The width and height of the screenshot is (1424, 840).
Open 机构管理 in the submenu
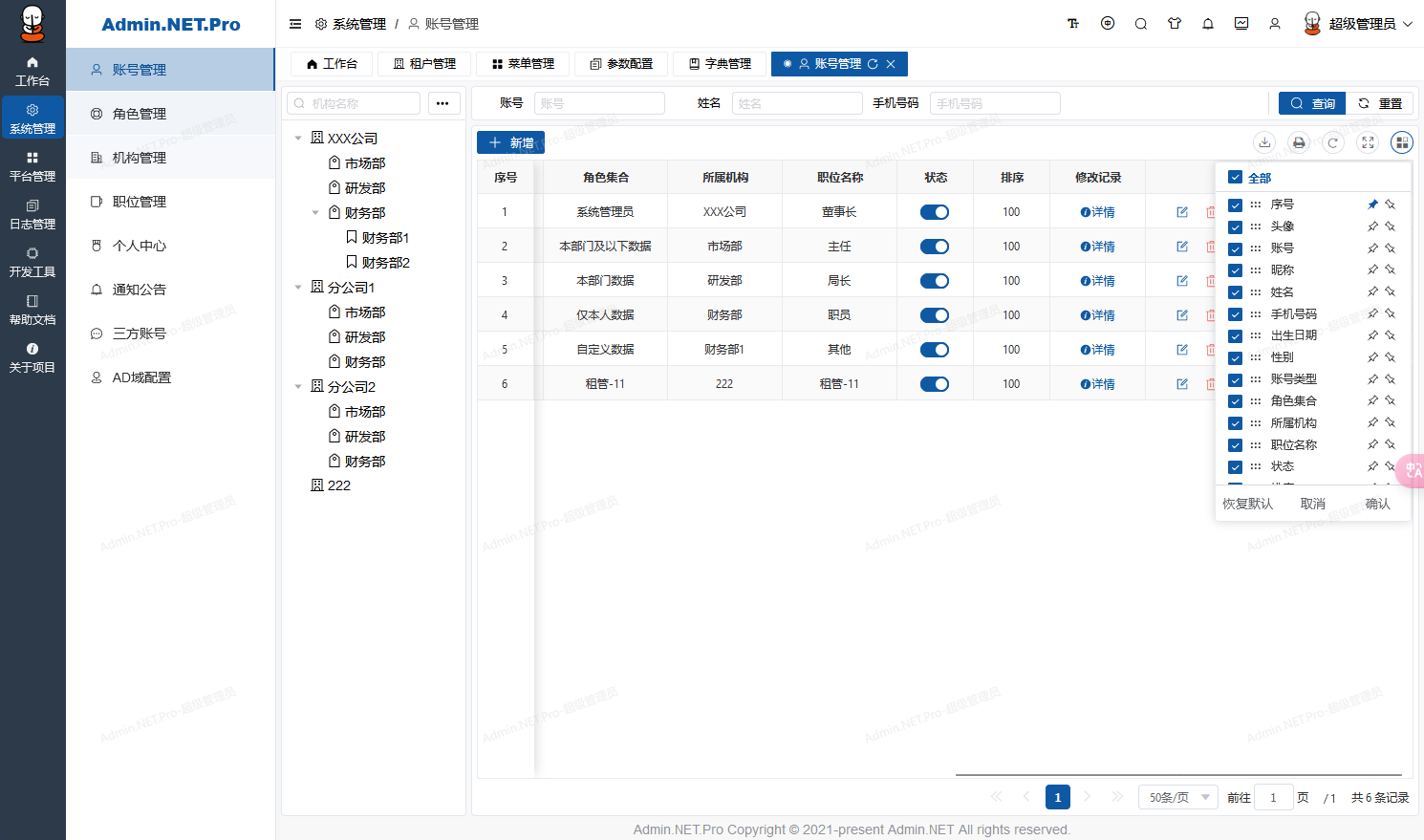171,158
